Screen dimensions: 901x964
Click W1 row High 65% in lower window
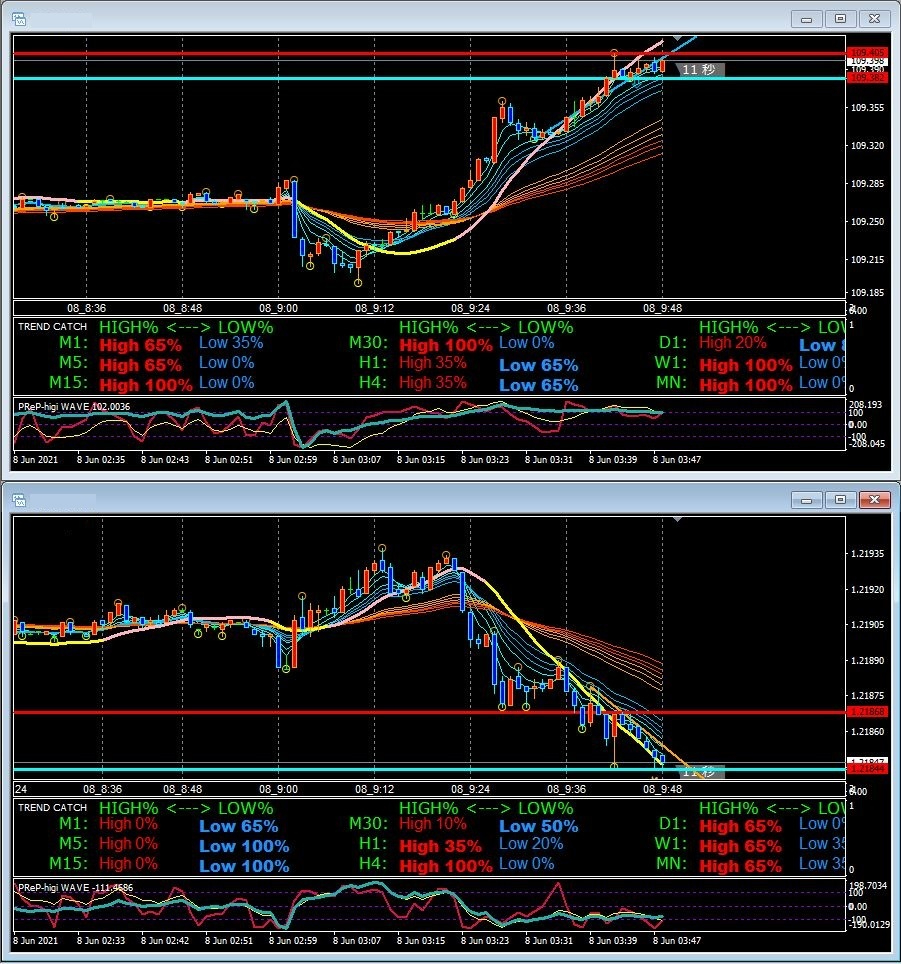(741, 846)
